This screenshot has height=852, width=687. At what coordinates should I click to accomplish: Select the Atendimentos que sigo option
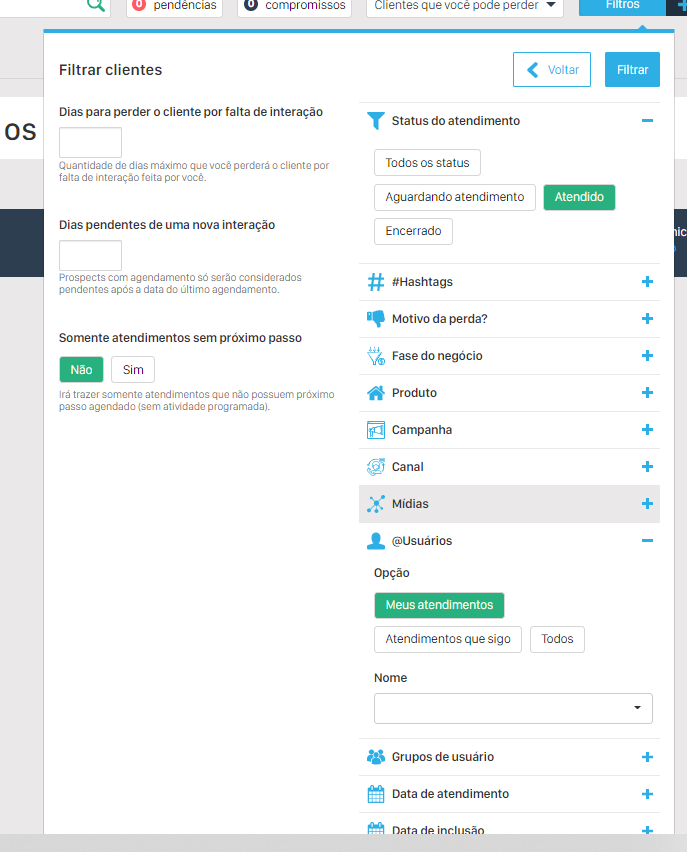click(447, 639)
